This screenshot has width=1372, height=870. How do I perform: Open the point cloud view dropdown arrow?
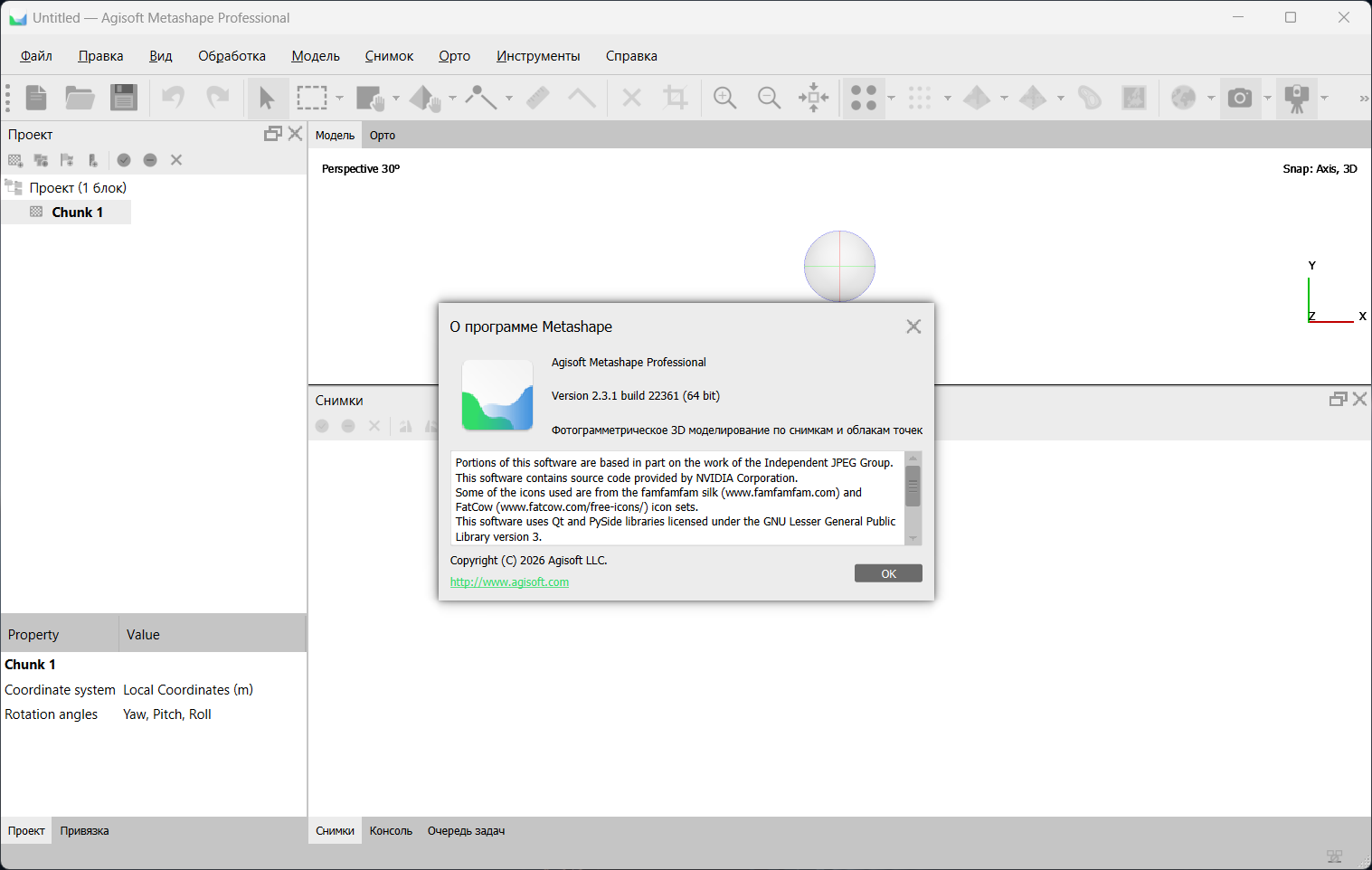click(x=891, y=98)
